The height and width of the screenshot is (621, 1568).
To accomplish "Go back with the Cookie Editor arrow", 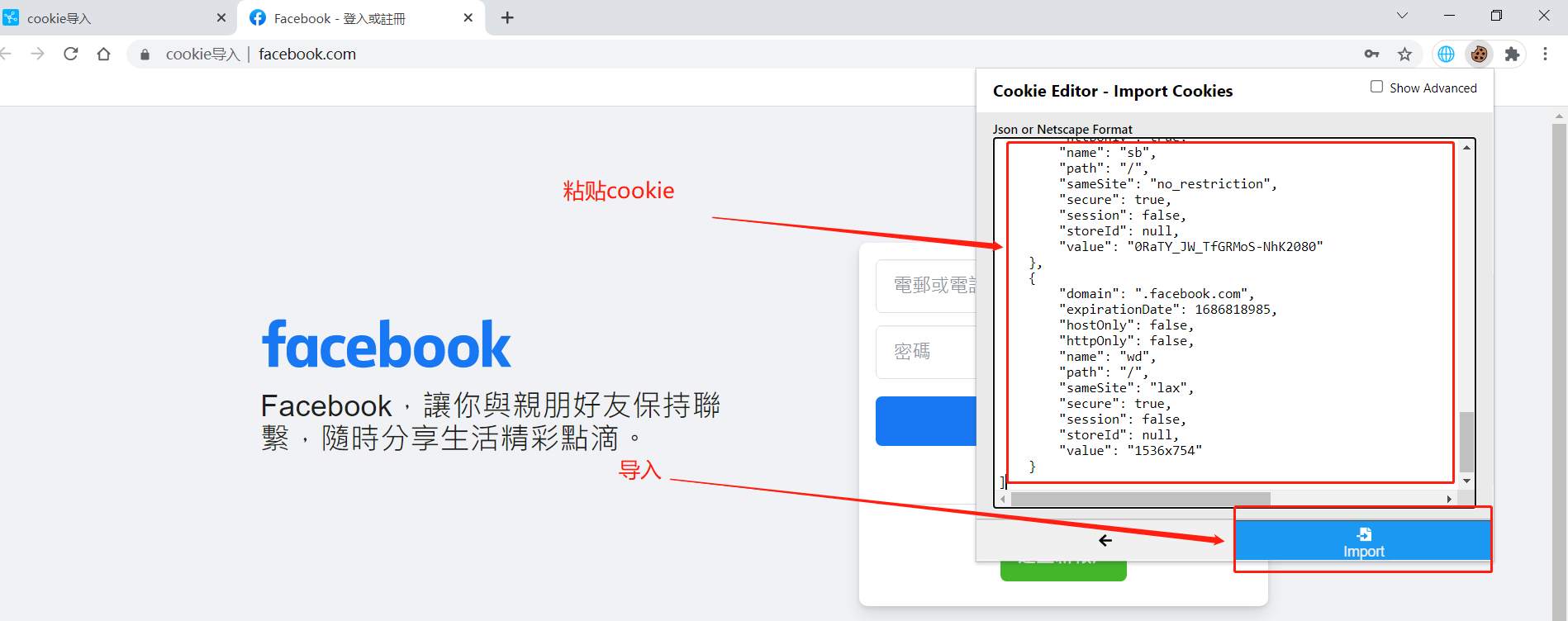I will pyautogui.click(x=1105, y=540).
